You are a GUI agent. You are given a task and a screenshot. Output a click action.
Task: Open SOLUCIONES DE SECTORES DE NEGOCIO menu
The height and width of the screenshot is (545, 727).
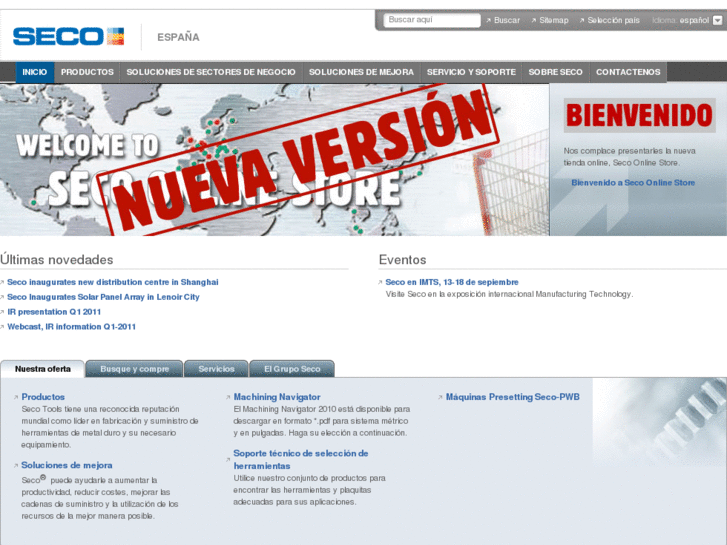pyautogui.click(x=211, y=72)
